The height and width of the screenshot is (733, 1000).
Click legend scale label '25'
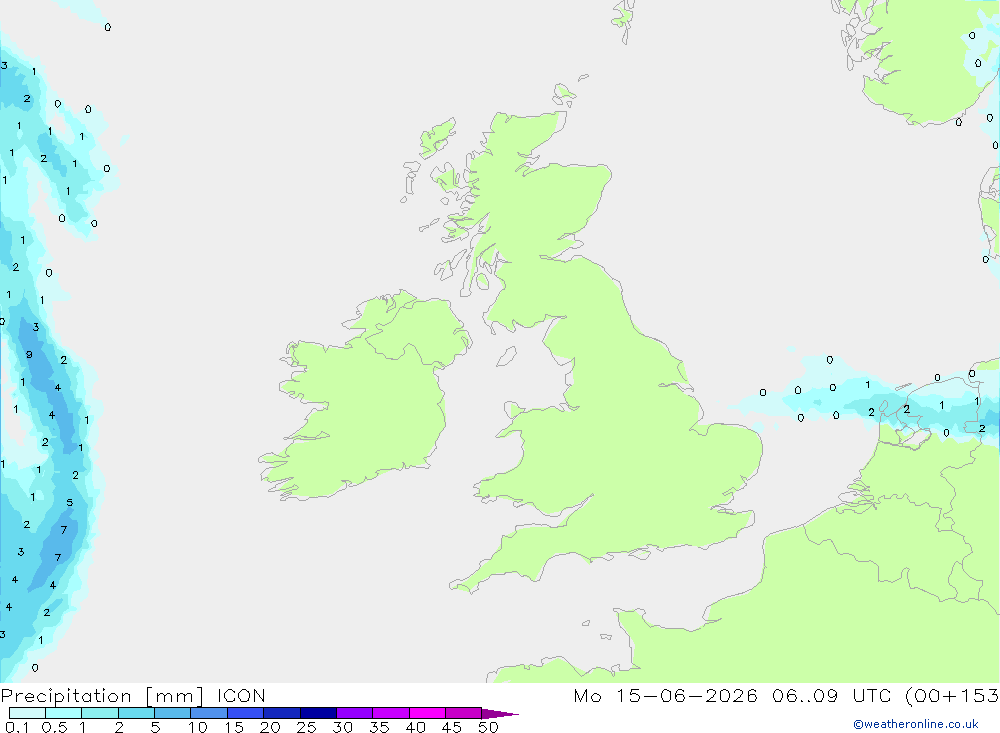coord(307,727)
